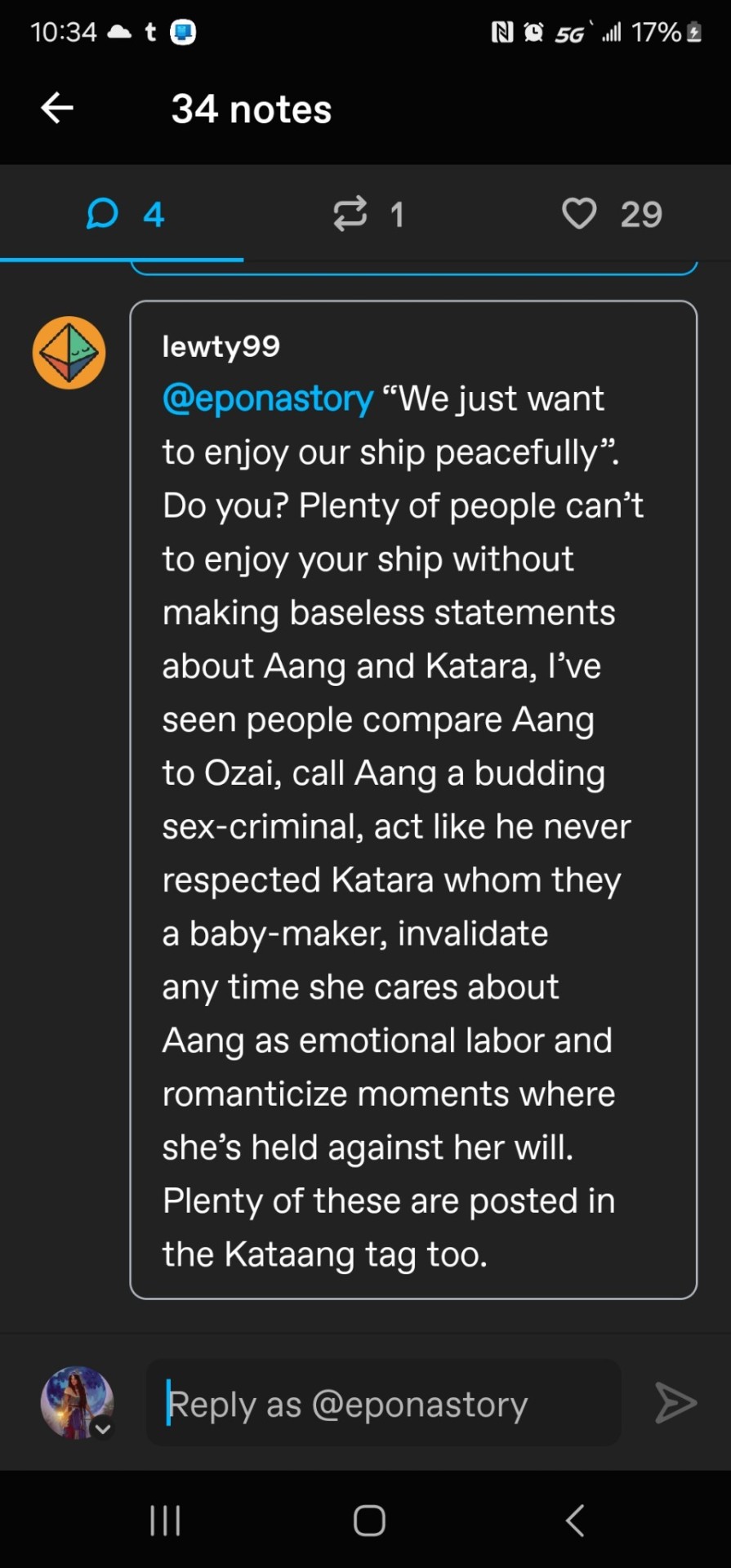Tap the NFC status icon
This screenshot has width=731, height=1568.
(501, 33)
